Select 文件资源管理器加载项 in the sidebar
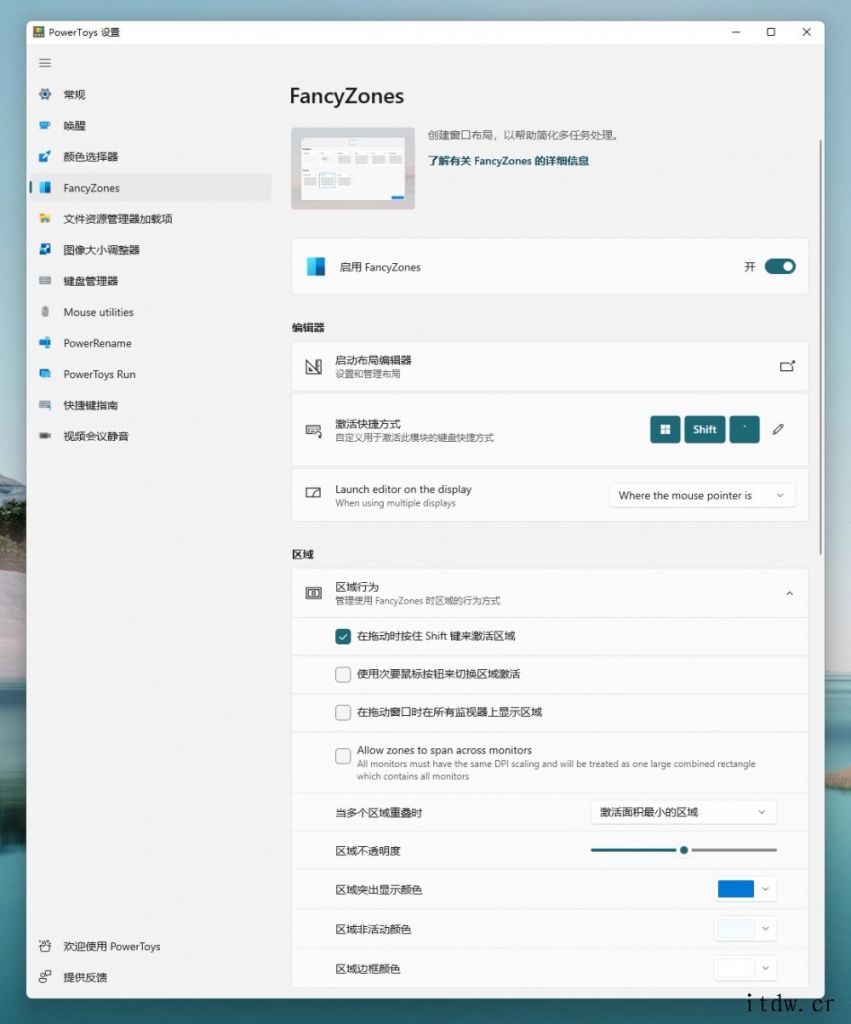 (x=150, y=218)
